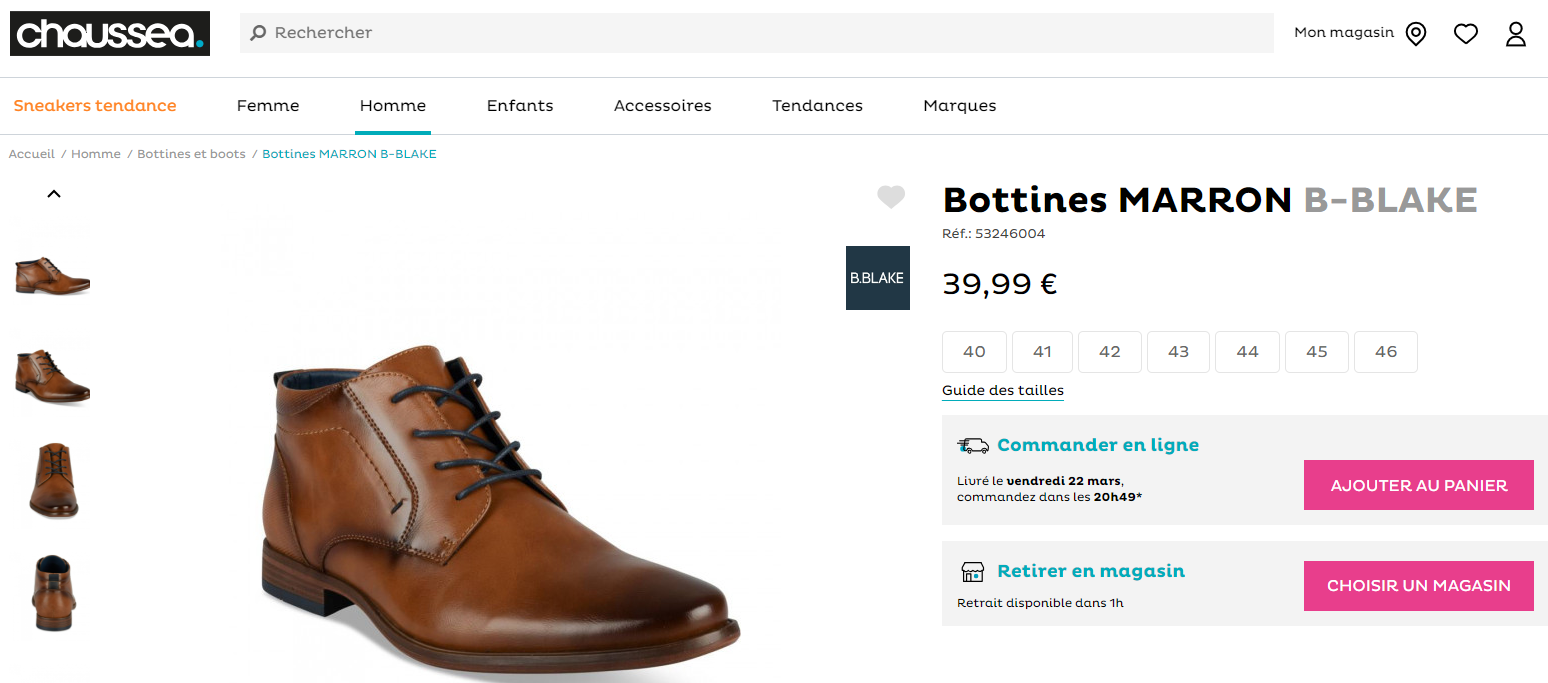This screenshot has width=1548, height=683.
Task: Open the Femme menu
Action: tap(268, 106)
